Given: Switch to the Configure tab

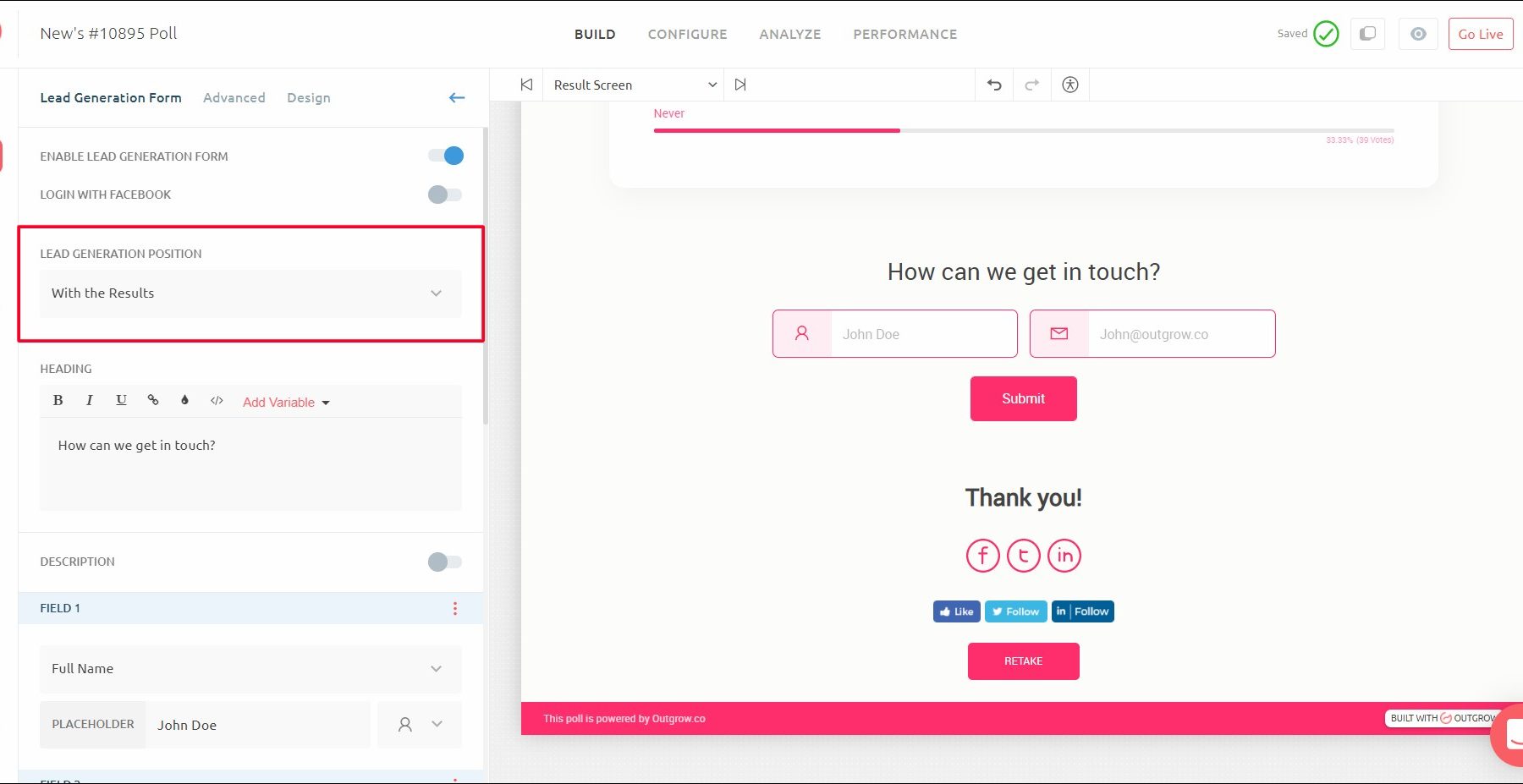Looking at the screenshot, I should [x=687, y=35].
